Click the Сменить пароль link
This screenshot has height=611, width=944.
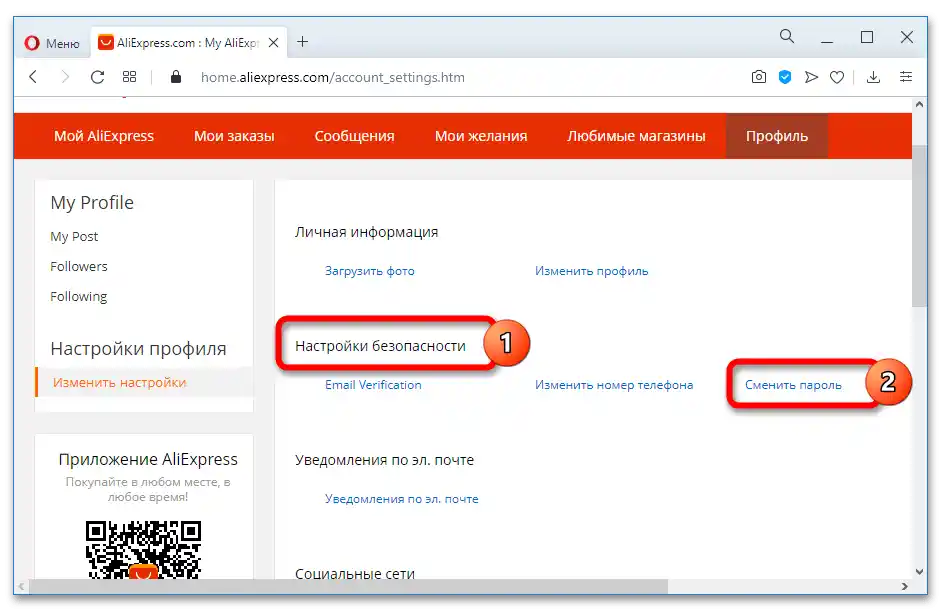tap(793, 385)
